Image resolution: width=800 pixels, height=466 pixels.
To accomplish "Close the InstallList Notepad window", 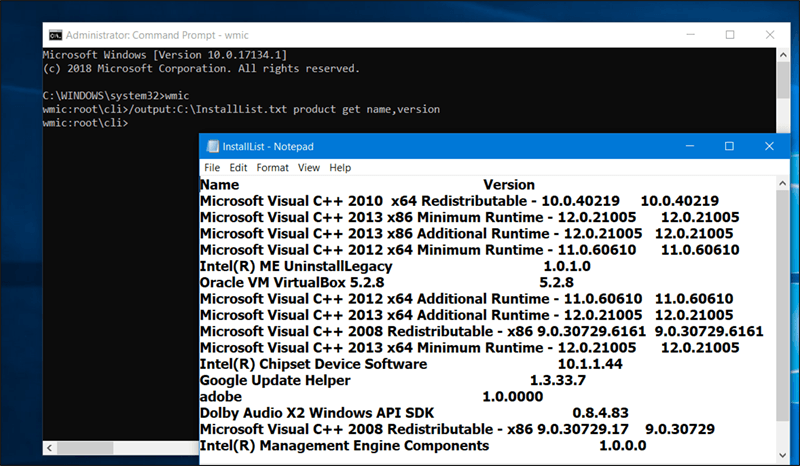I will 769,146.
